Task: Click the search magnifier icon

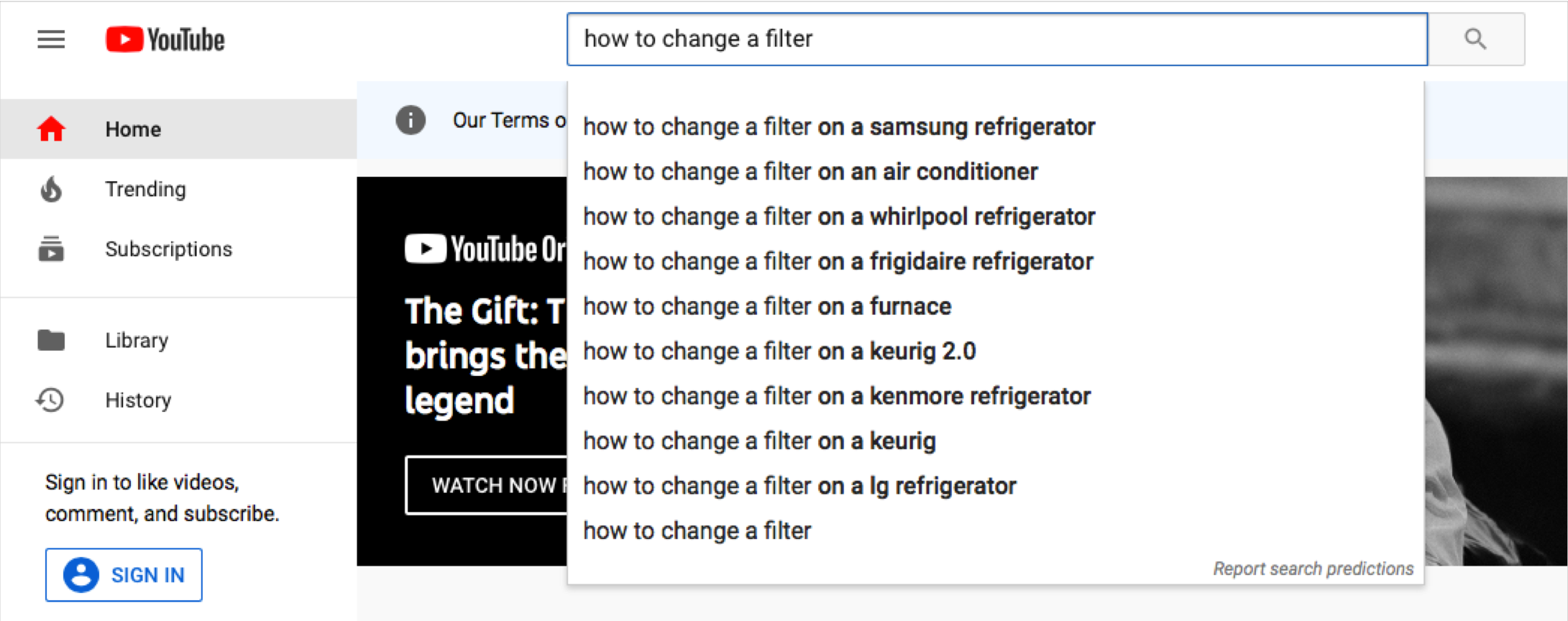Action: [x=1474, y=40]
